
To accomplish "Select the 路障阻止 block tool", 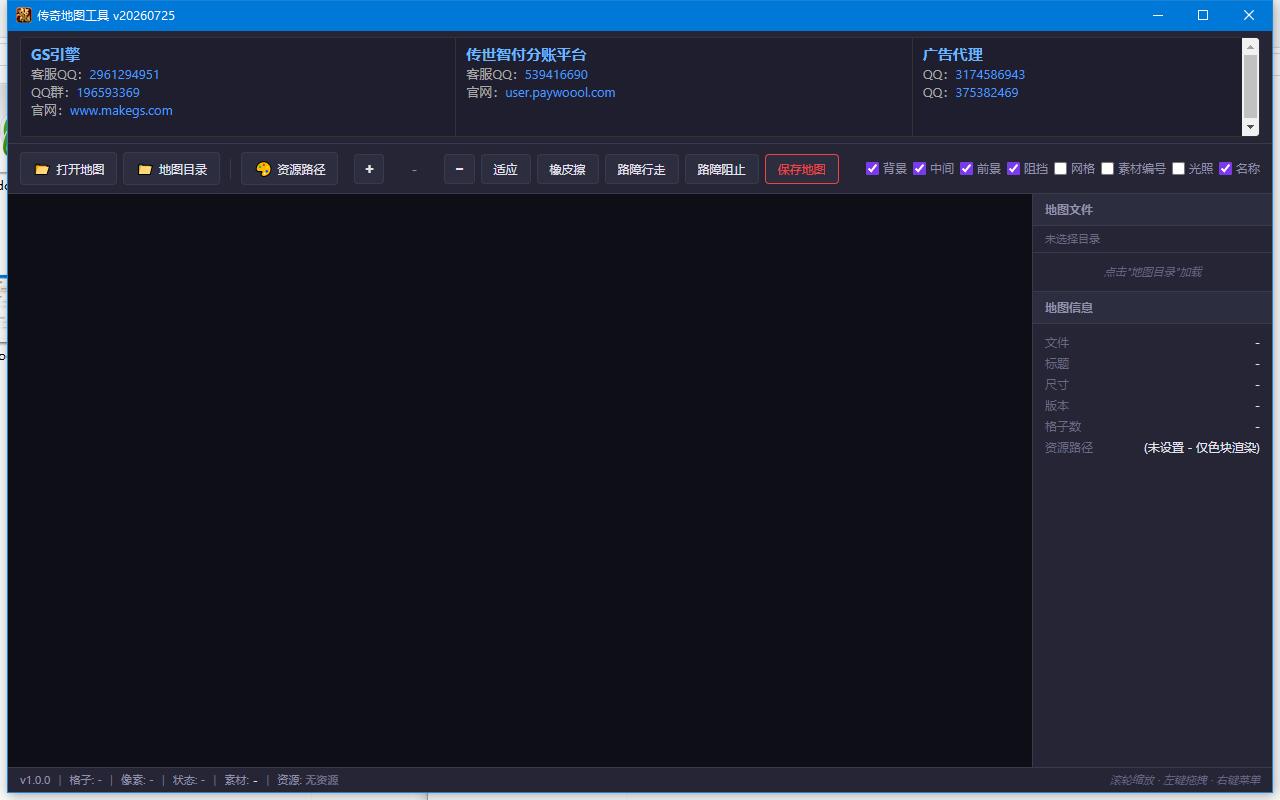I will [x=722, y=169].
